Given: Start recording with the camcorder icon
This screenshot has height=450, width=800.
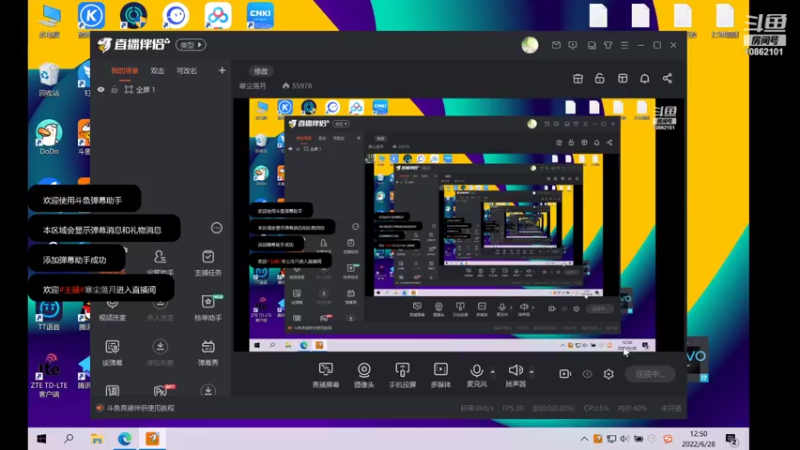Looking at the screenshot, I should click(x=565, y=374).
